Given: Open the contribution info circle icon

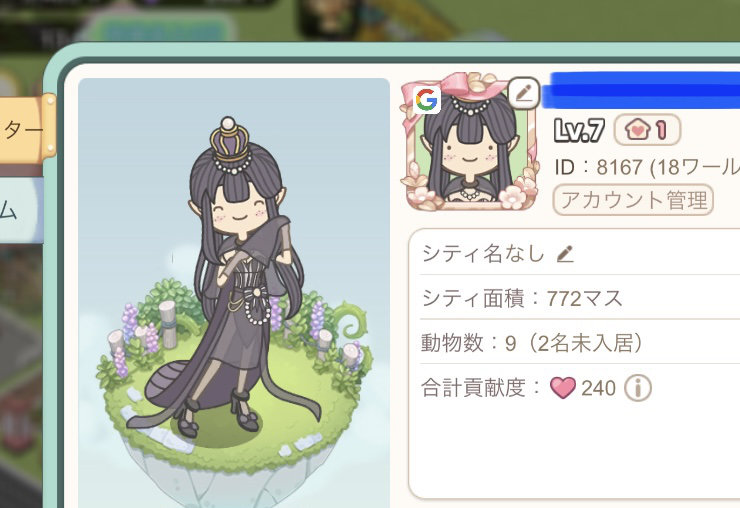Looking at the screenshot, I should (x=638, y=388).
